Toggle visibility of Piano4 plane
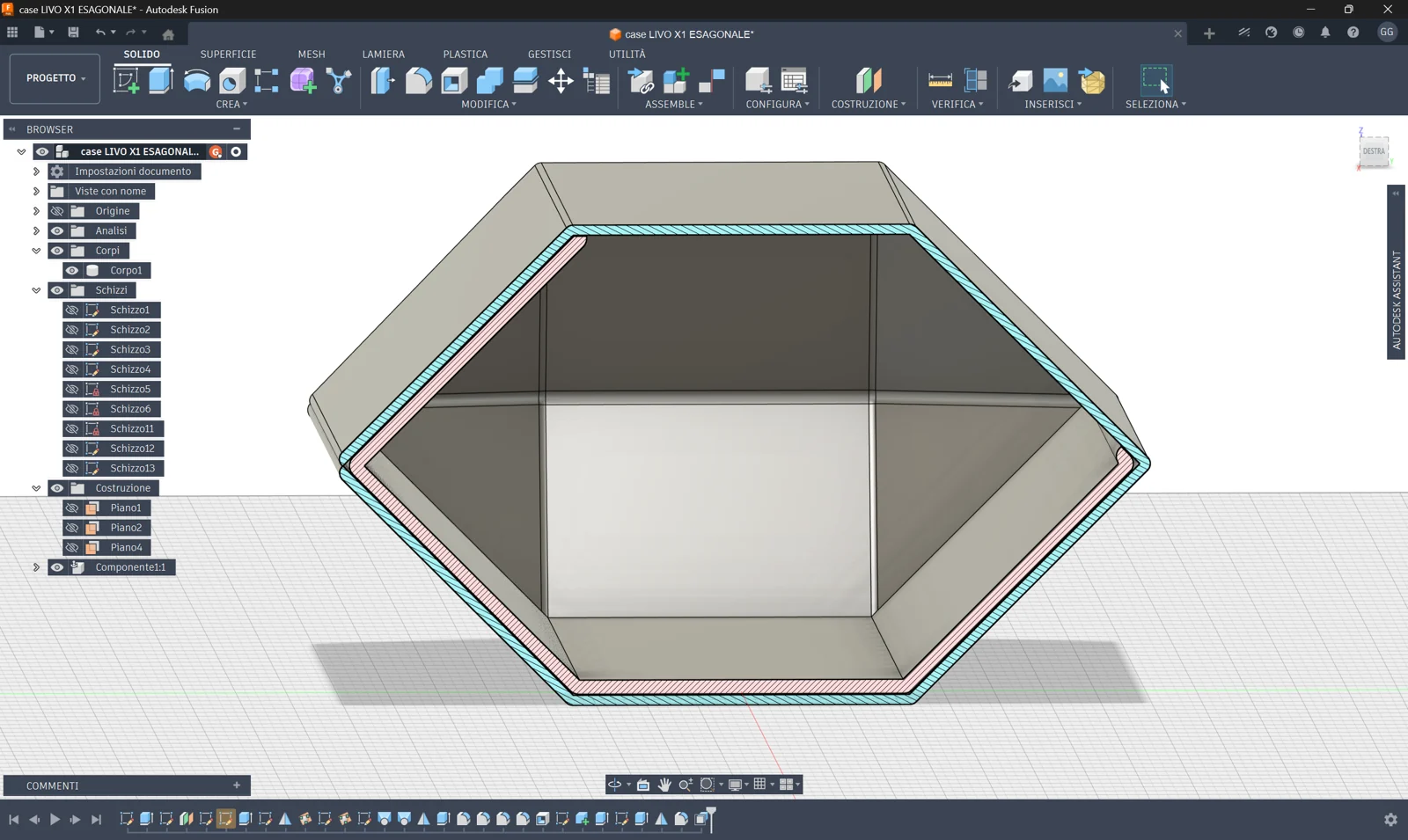 click(x=72, y=547)
